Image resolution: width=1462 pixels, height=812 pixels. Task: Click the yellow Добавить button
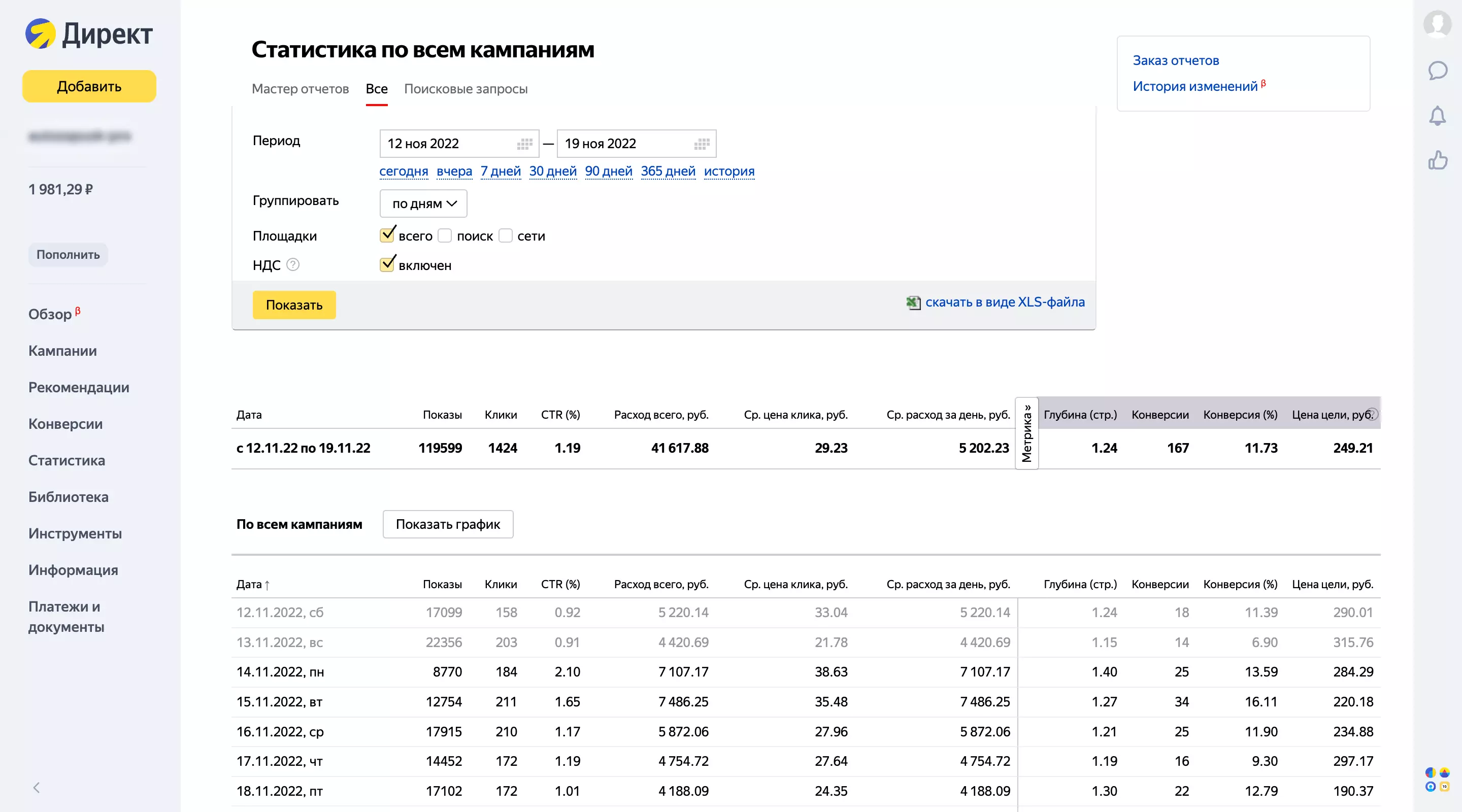[89, 86]
